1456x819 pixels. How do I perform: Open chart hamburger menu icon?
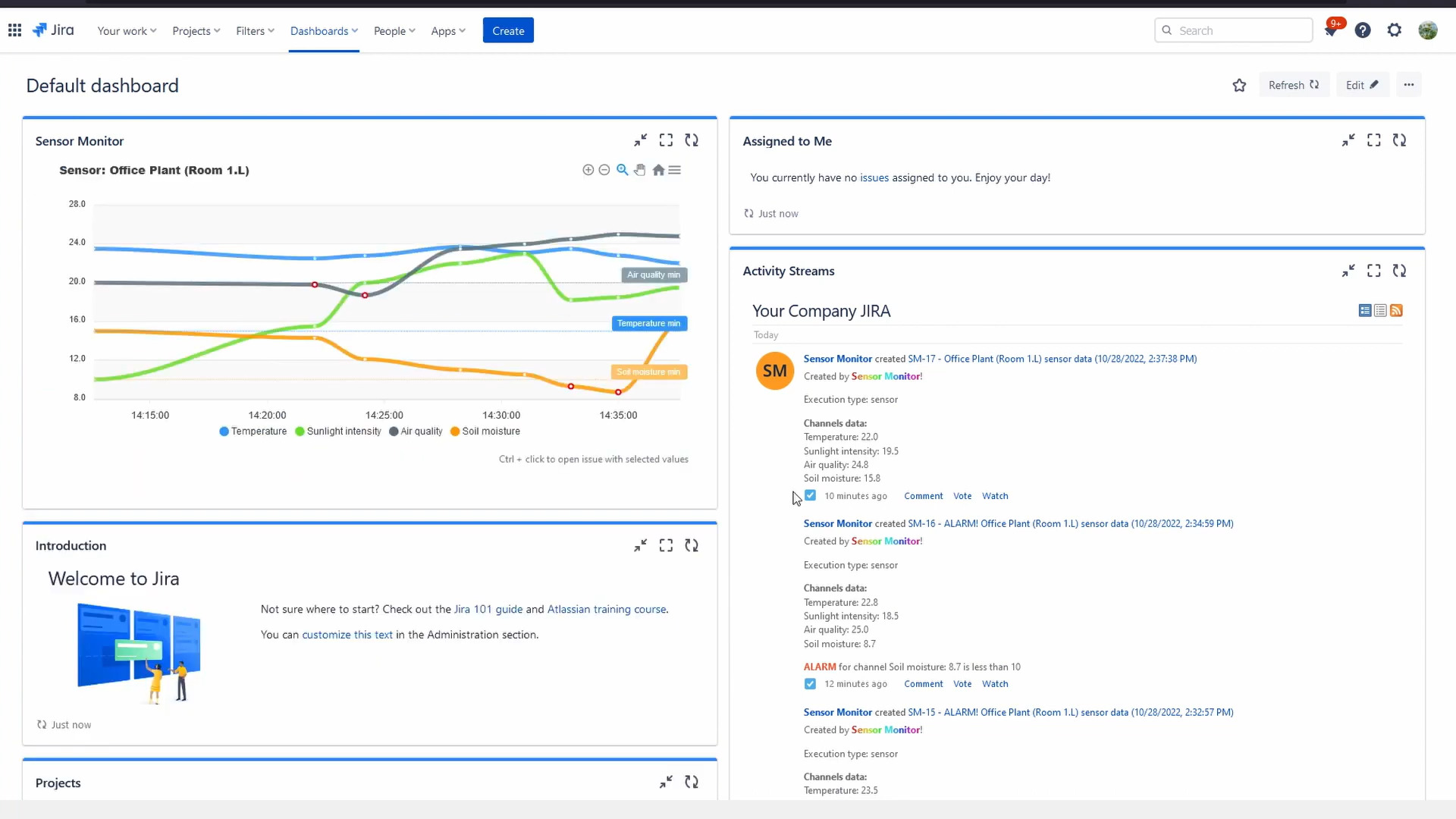click(675, 170)
